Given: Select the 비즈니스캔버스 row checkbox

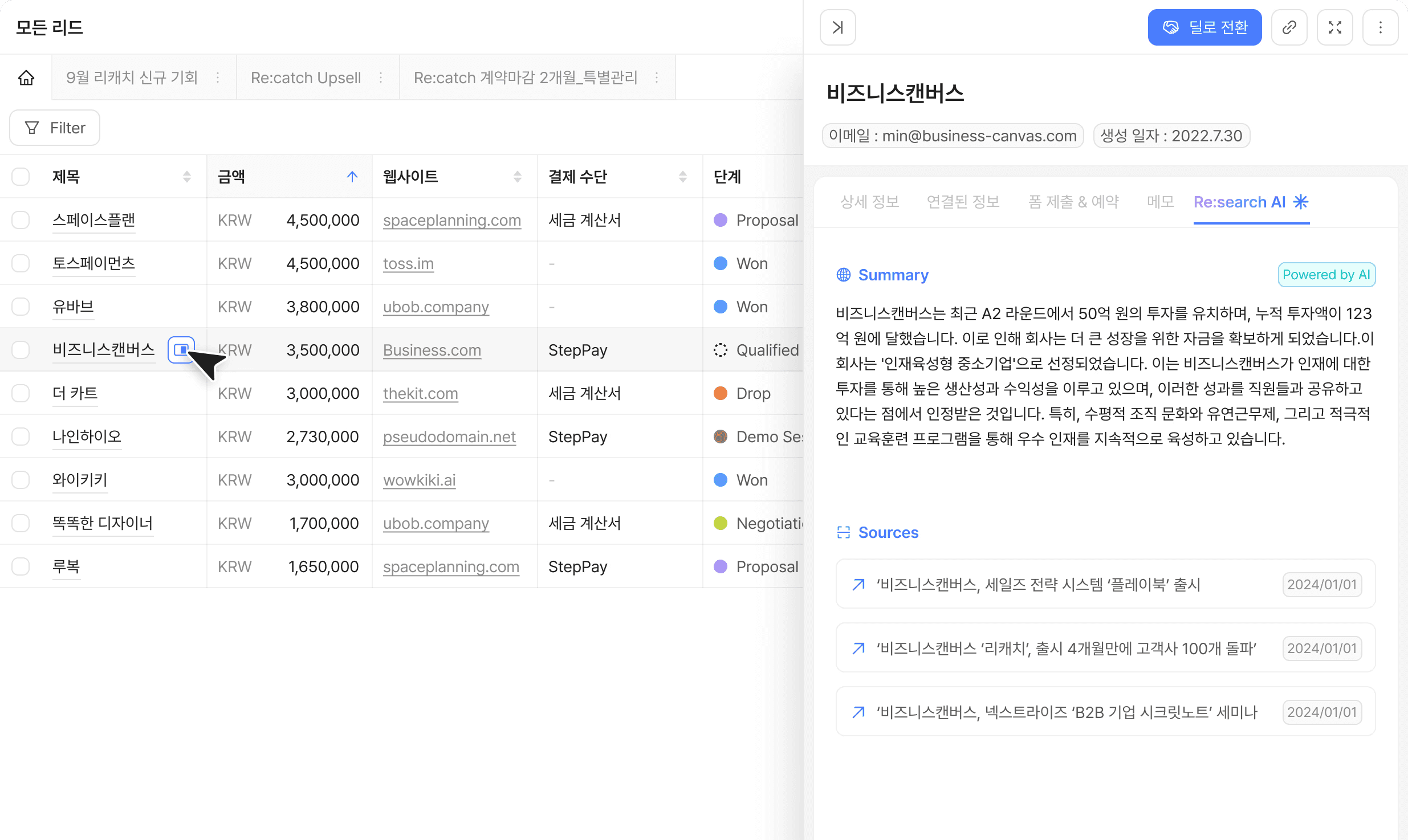Looking at the screenshot, I should [x=21, y=350].
